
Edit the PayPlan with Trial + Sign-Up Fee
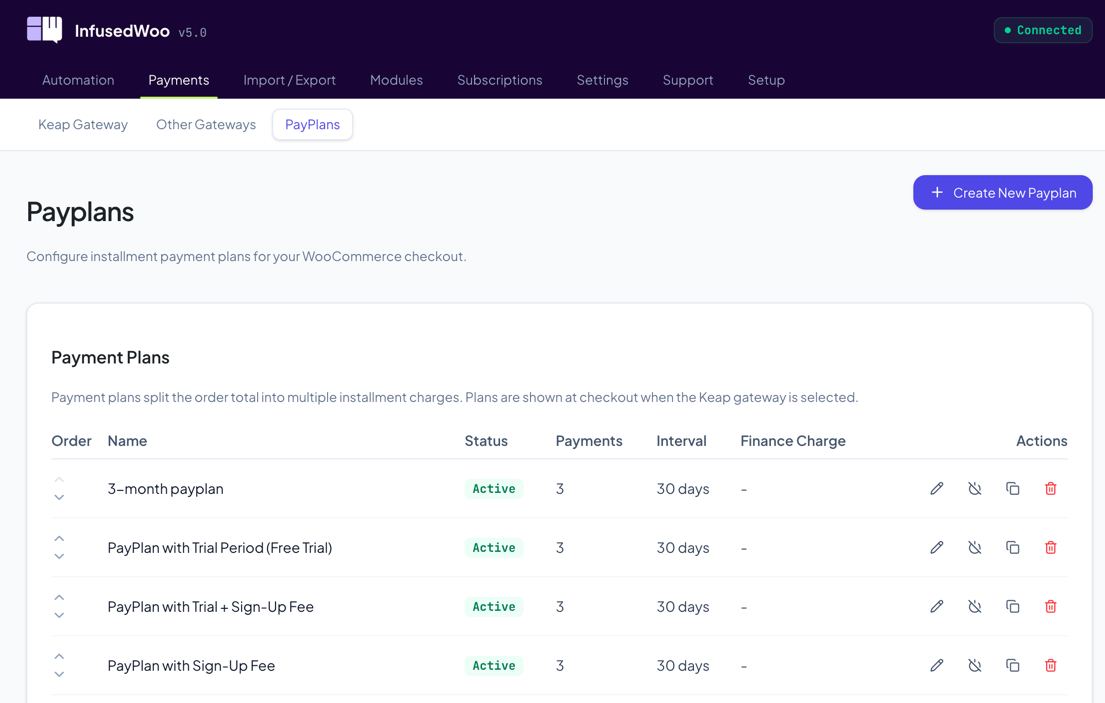tap(937, 606)
